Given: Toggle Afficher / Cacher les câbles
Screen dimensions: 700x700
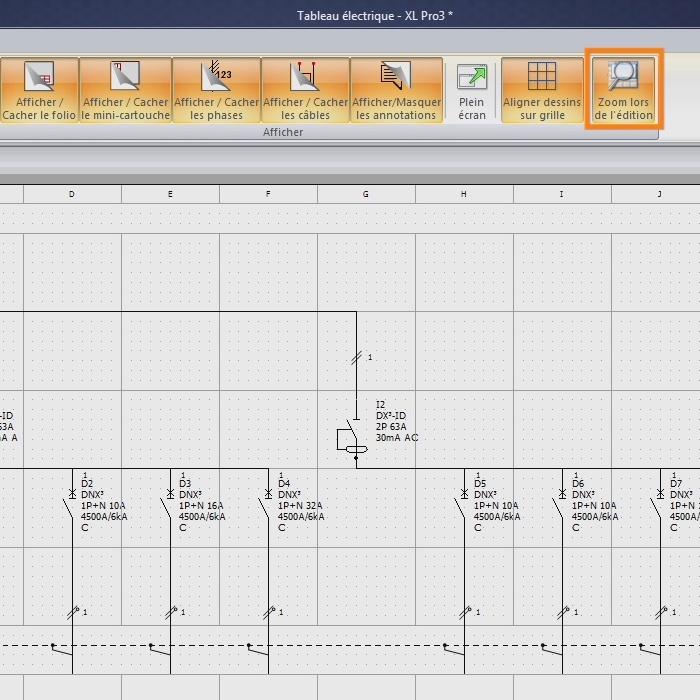Looking at the screenshot, I should 305,90.
